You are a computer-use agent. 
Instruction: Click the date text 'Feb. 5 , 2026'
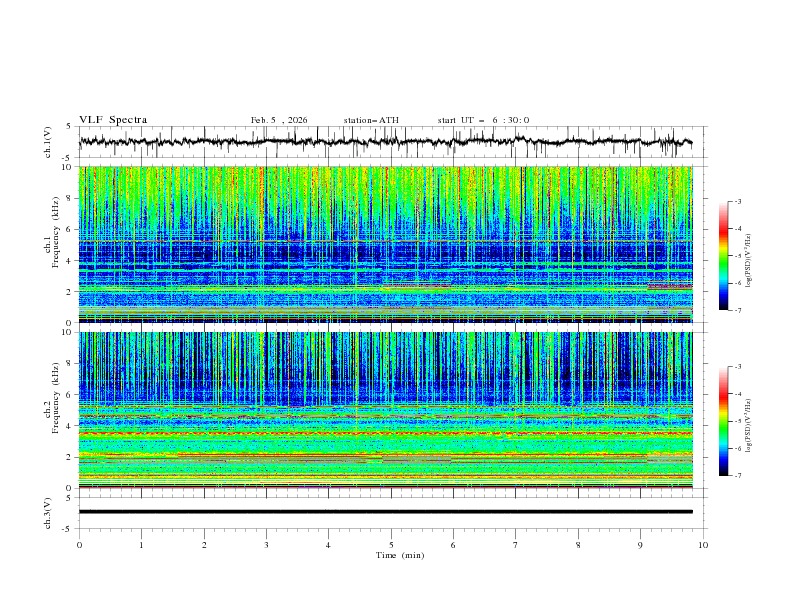[x=279, y=120]
